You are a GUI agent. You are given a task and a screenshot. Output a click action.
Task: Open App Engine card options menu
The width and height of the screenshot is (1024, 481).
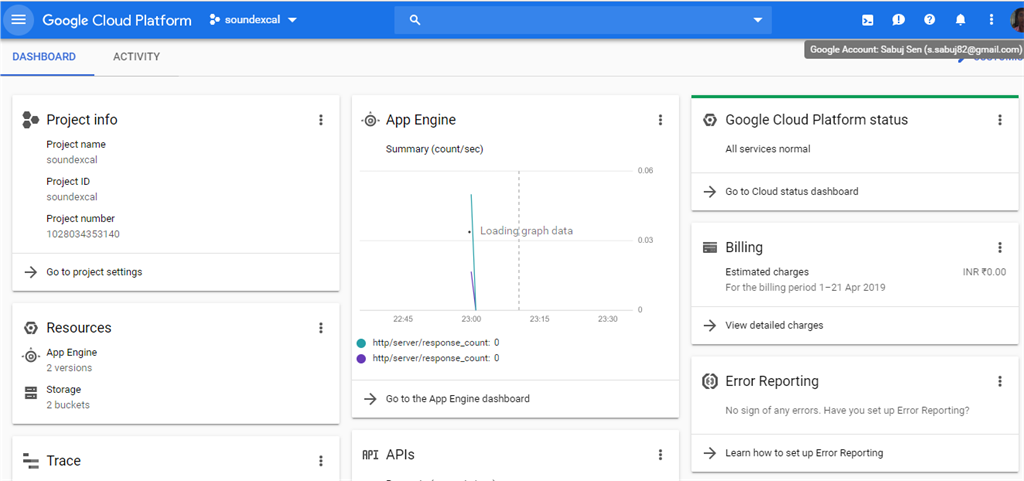[660, 120]
